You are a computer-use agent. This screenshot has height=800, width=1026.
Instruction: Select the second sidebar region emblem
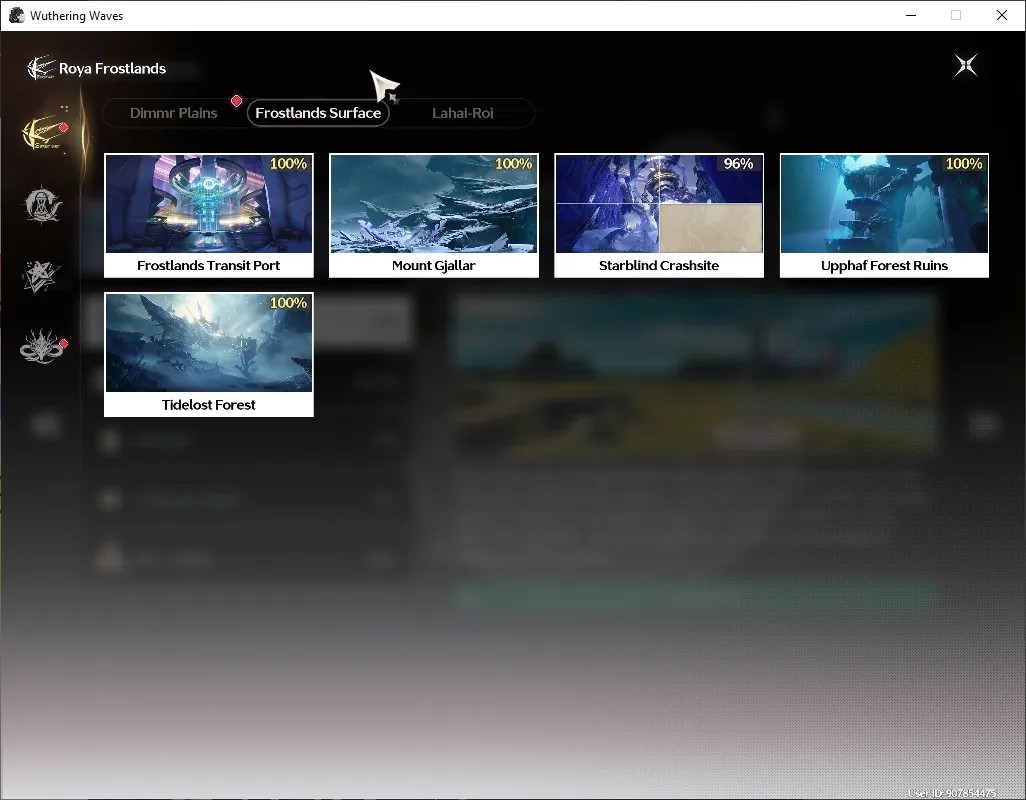[43, 205]
